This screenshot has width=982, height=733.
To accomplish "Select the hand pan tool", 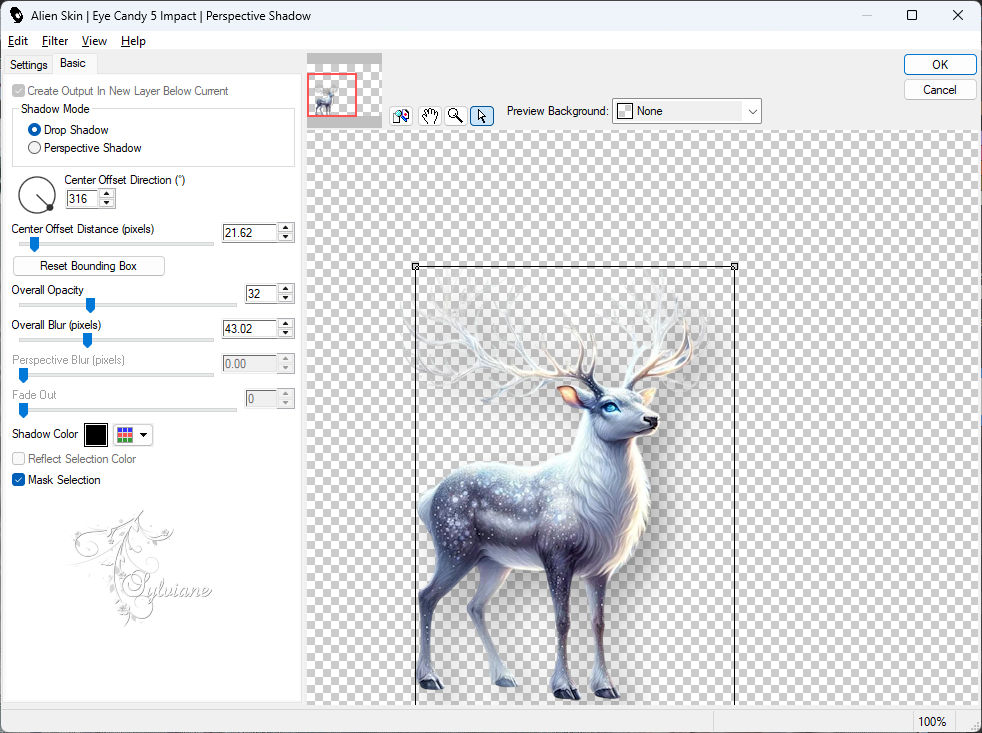I will [430, 116].
